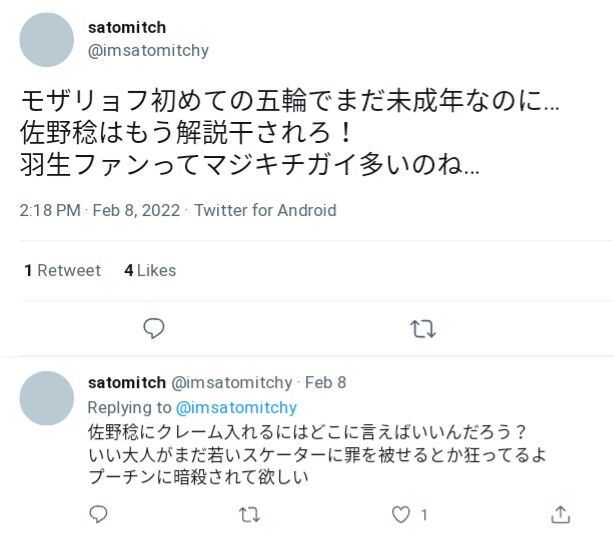Click satomitch display name in main tweet
The image size is (613, 538).
click(x=127, y=27)
